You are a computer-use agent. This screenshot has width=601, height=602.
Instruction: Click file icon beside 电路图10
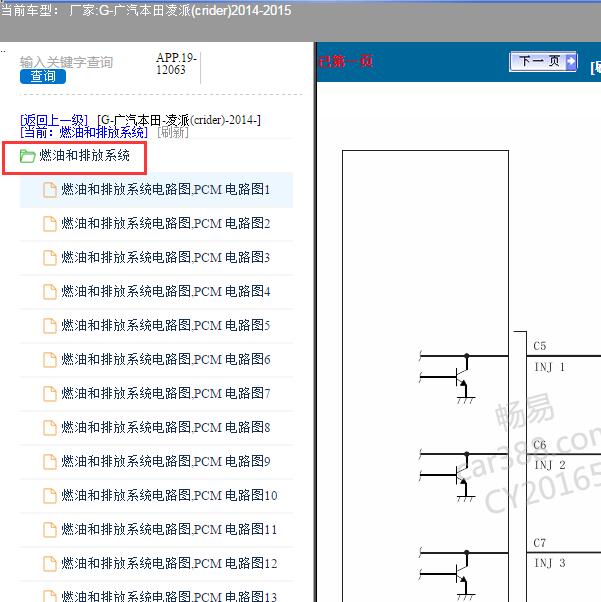pyautogui.click(x=50, y=496)
